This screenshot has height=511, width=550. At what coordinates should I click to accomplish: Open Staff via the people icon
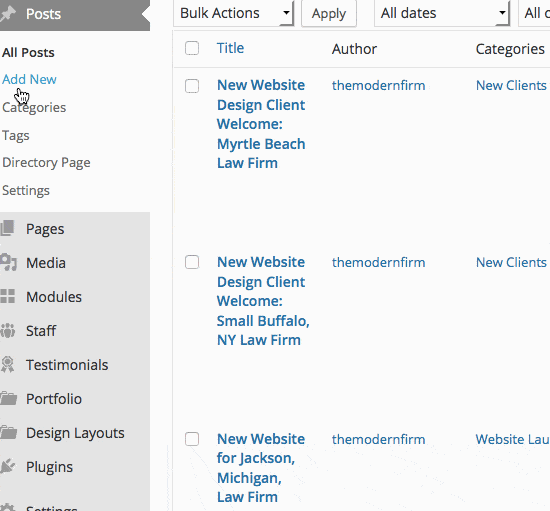point(7,330)
